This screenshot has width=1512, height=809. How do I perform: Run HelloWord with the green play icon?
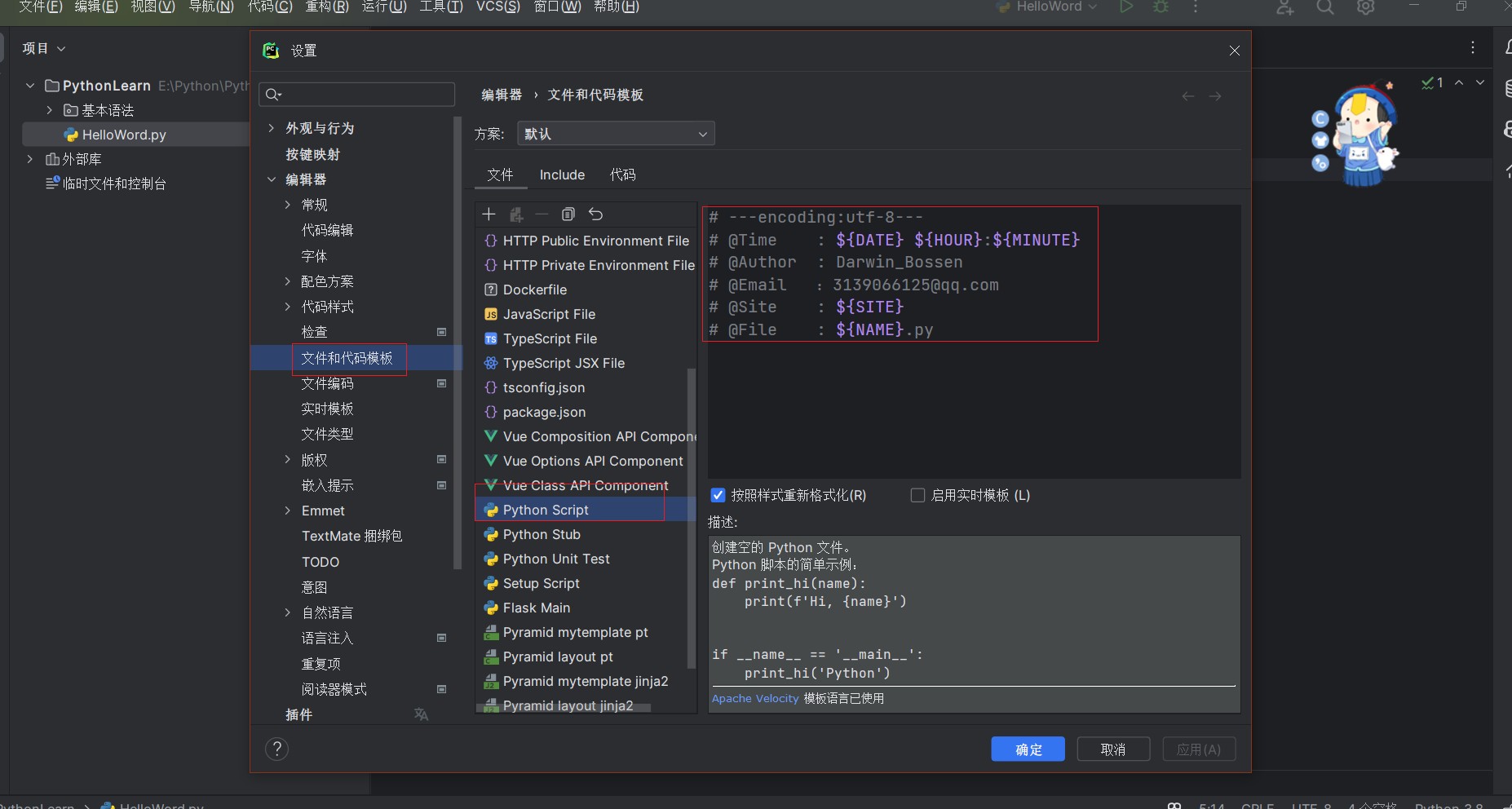[1126, 7]
